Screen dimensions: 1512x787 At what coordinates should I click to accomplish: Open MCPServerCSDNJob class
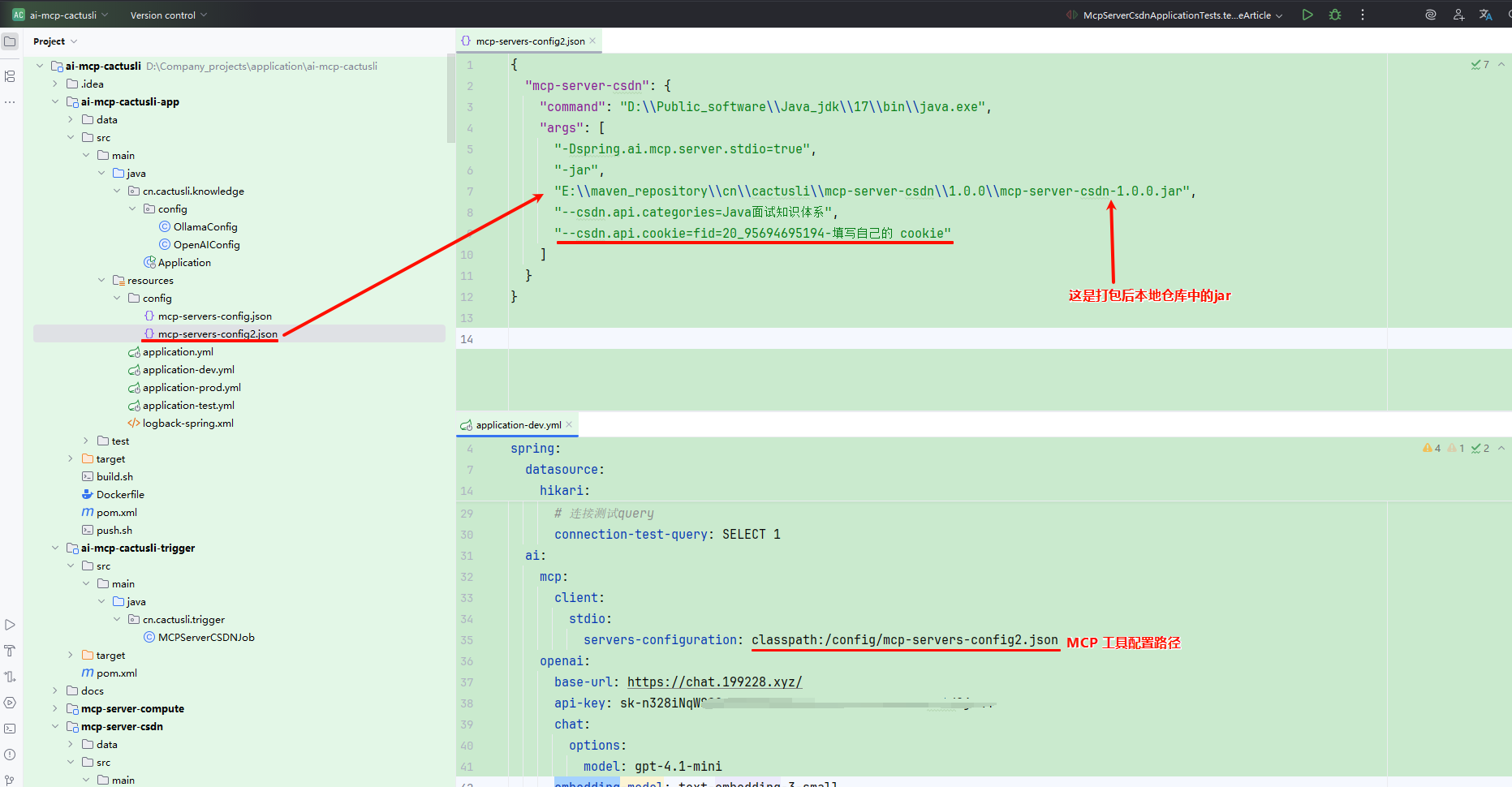[206, 638]
